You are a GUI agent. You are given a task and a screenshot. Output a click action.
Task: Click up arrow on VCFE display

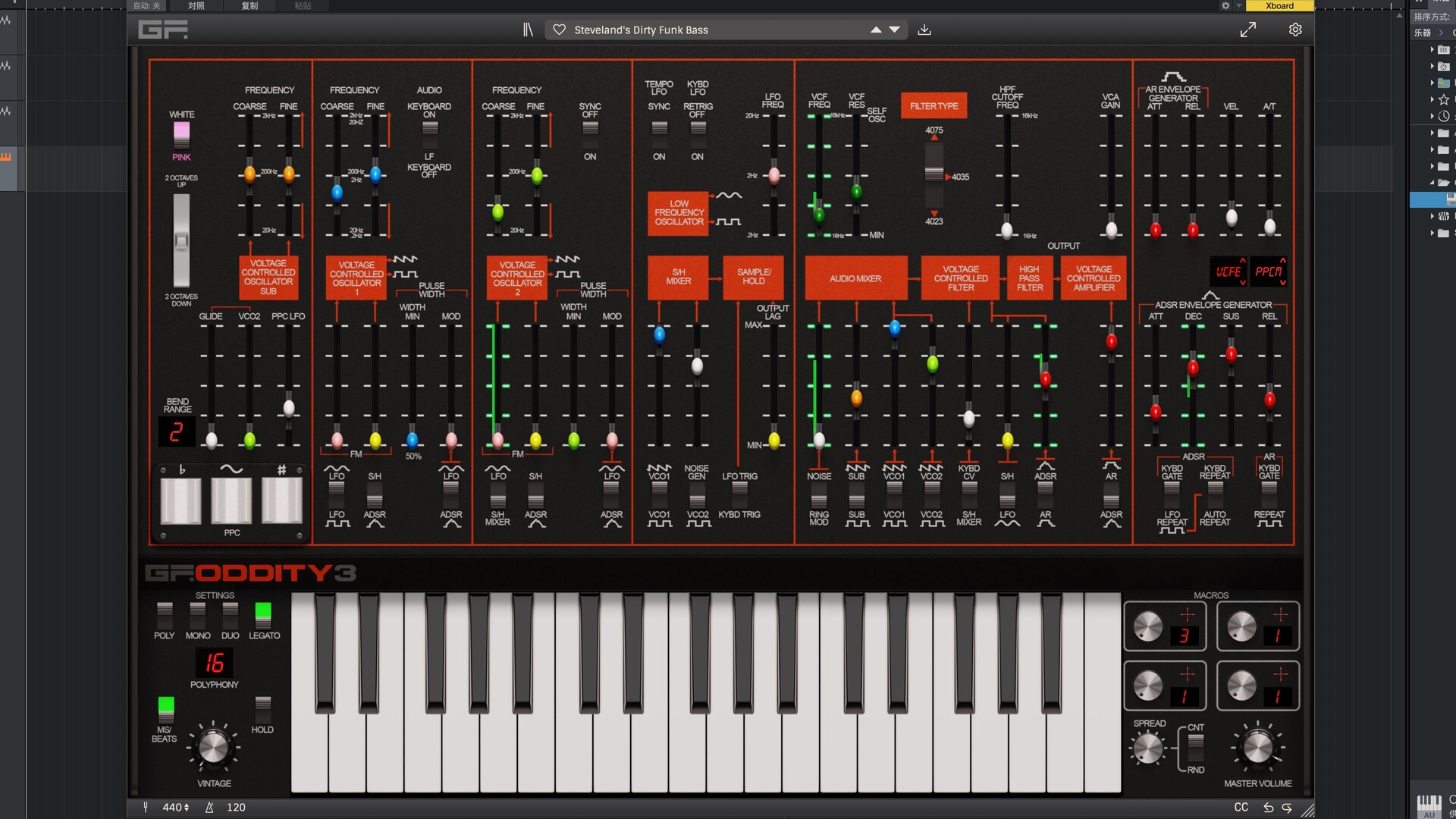coord(1242,262)
